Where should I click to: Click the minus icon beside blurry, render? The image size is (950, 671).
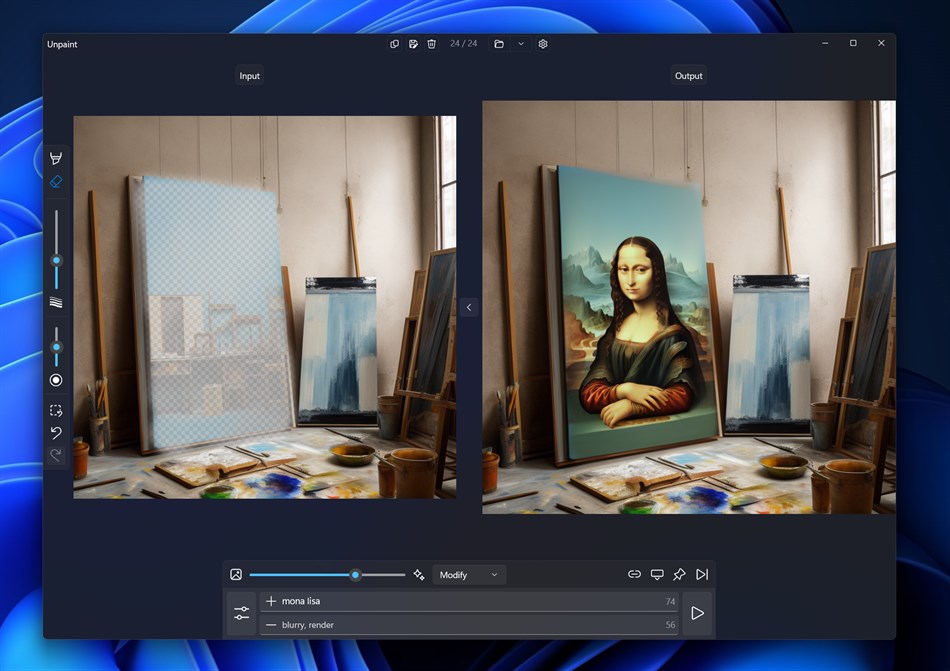271,624
